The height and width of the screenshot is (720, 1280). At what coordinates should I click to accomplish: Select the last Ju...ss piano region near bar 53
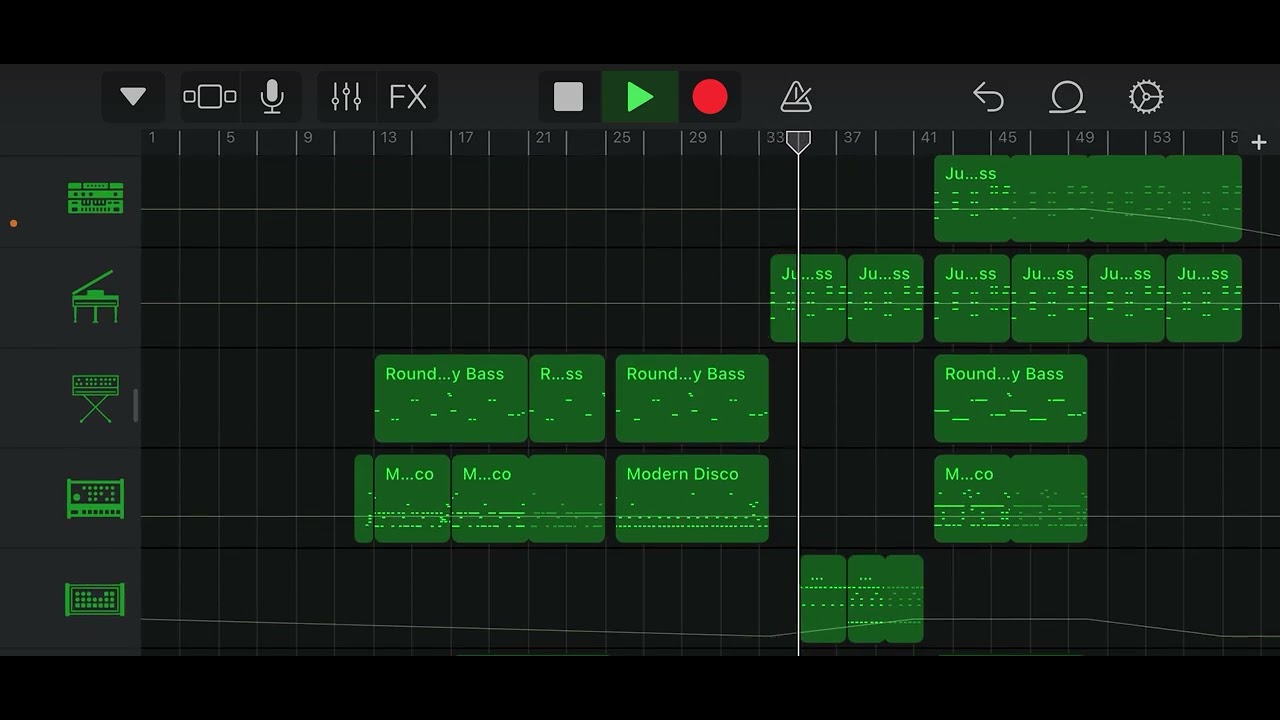1204,298
